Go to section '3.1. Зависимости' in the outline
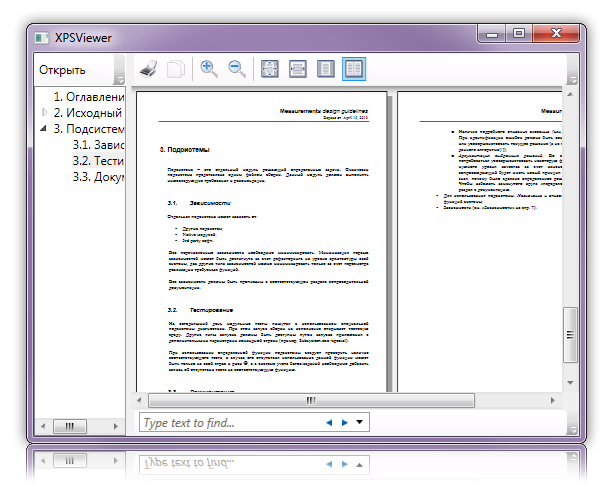This screenshot has width=610, height=493. click(x=98, y=145)
